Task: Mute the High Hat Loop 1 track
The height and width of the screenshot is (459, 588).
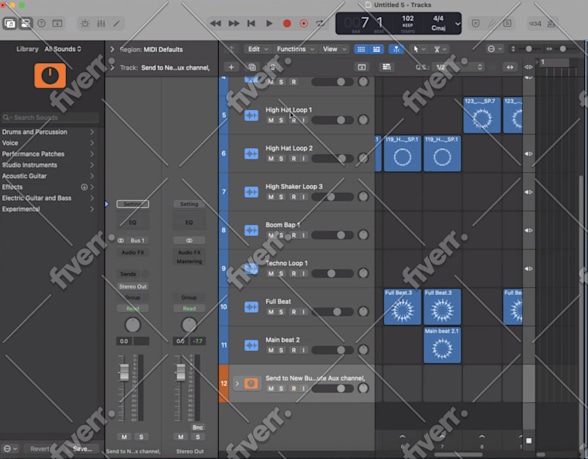Action: (271, 120)
